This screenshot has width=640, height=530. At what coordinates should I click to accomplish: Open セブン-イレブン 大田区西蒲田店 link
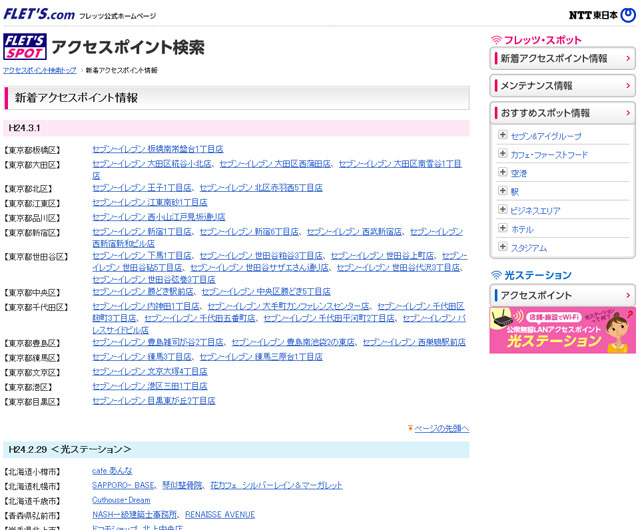coord(275,164)
